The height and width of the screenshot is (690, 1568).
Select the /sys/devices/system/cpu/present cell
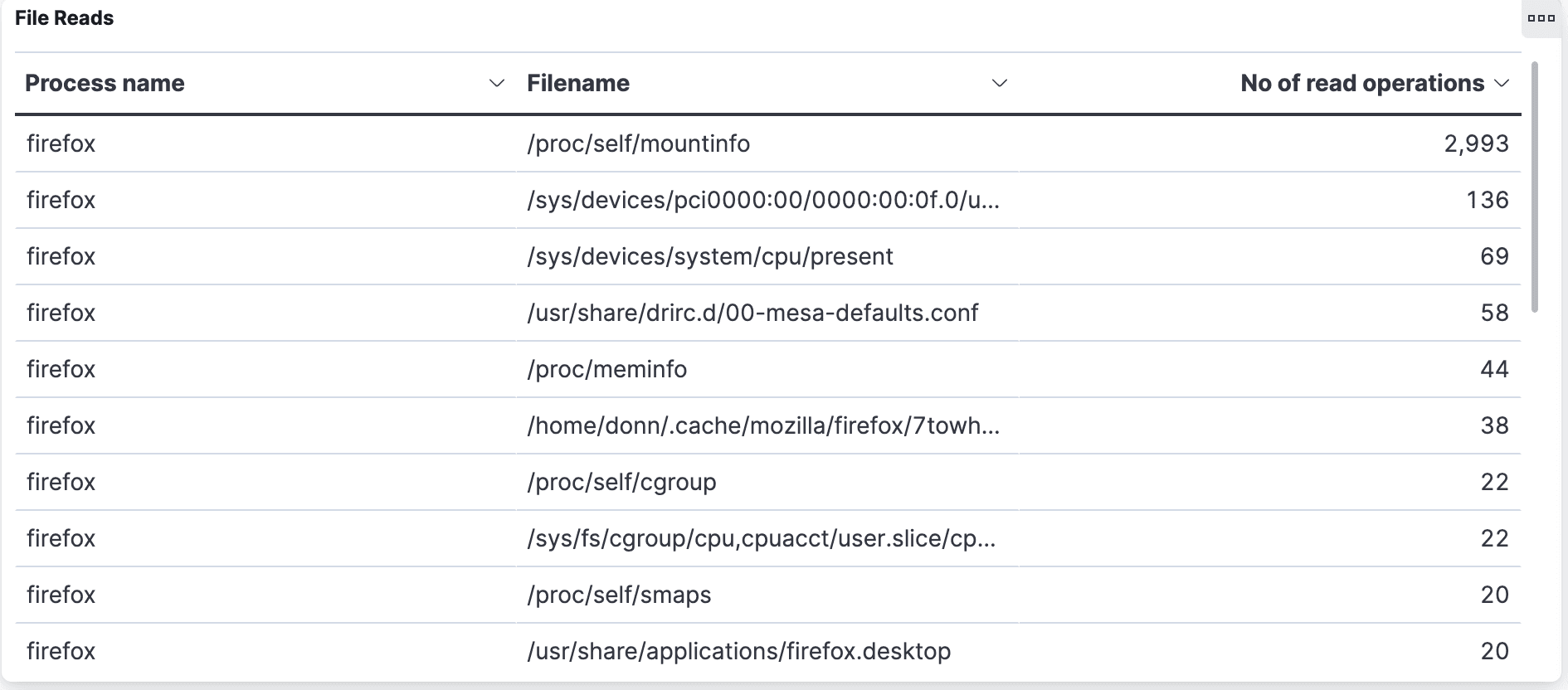[x=709, y=256]
